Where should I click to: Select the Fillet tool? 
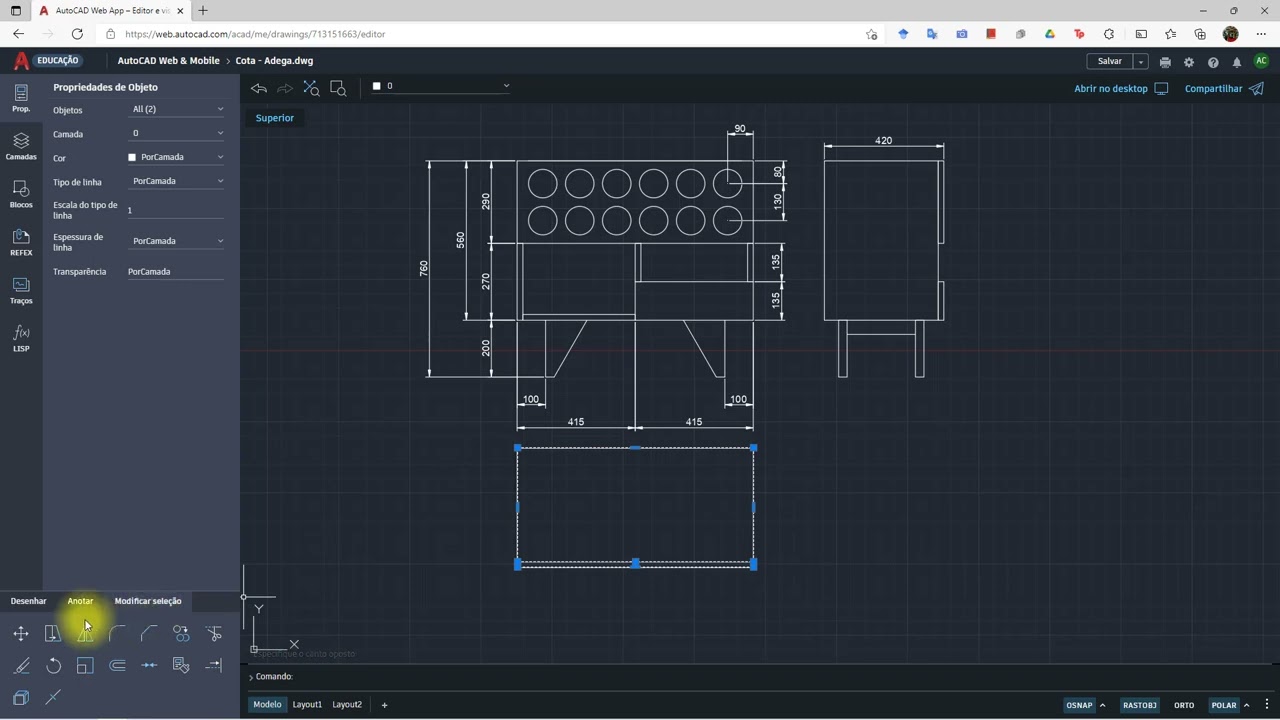(x=117, y=633)
